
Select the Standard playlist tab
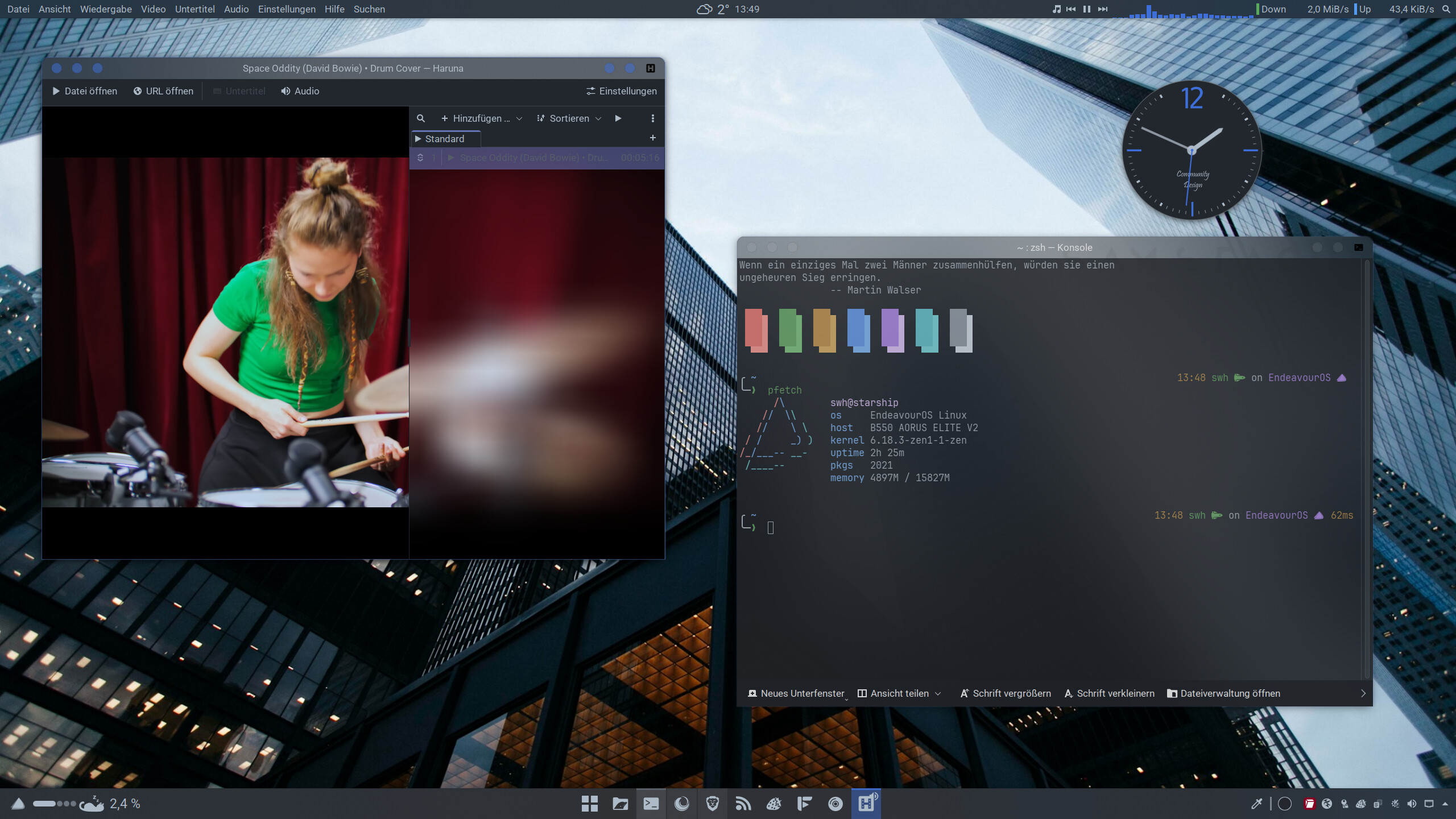tap(445, 139)
